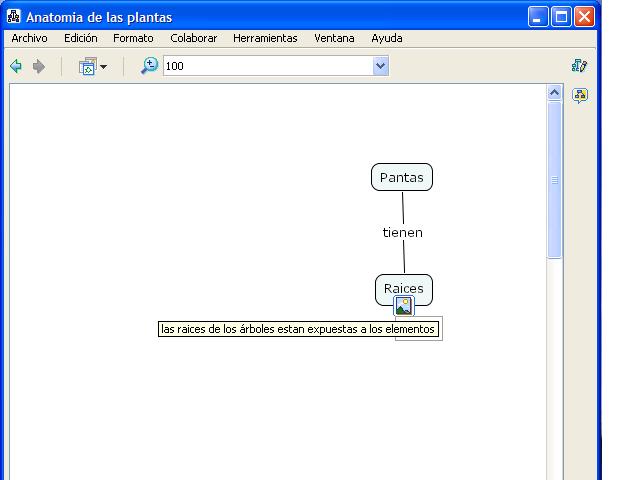Open the Formato menu
Viewport: 640px width, 480px height.
(x=133, y=38)
